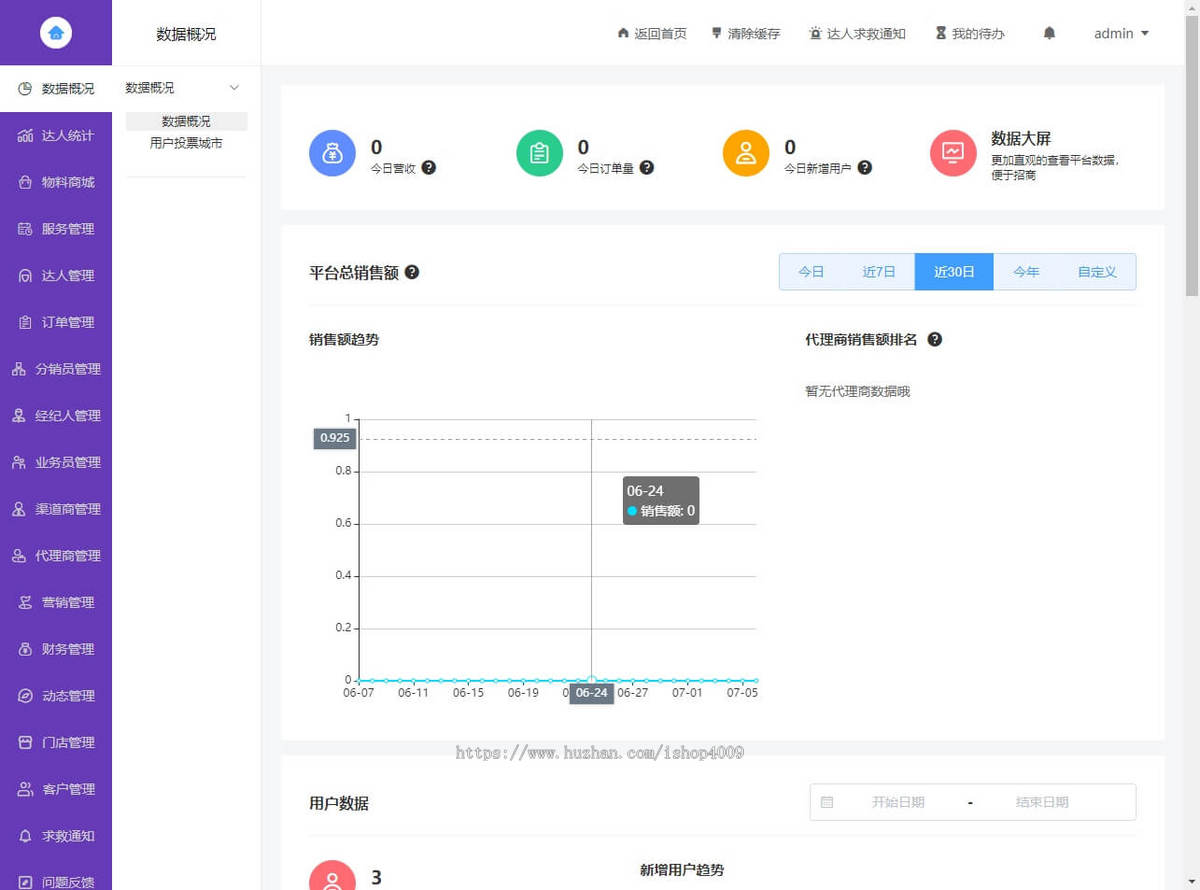Click the help icon next to 今日订单量

click(x=647, y=167)
